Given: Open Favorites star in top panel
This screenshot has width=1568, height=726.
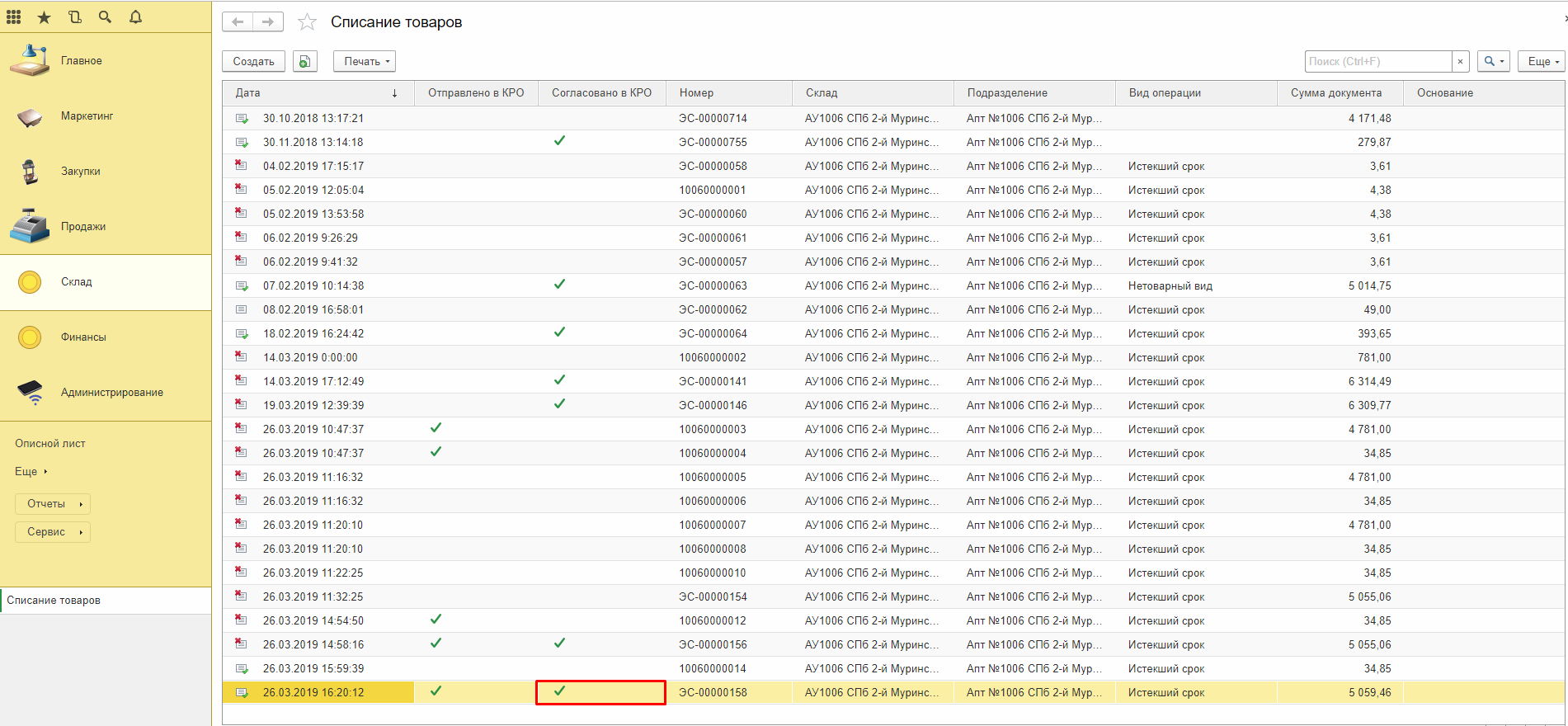Looking at the screenshot, I should (45, 16).
